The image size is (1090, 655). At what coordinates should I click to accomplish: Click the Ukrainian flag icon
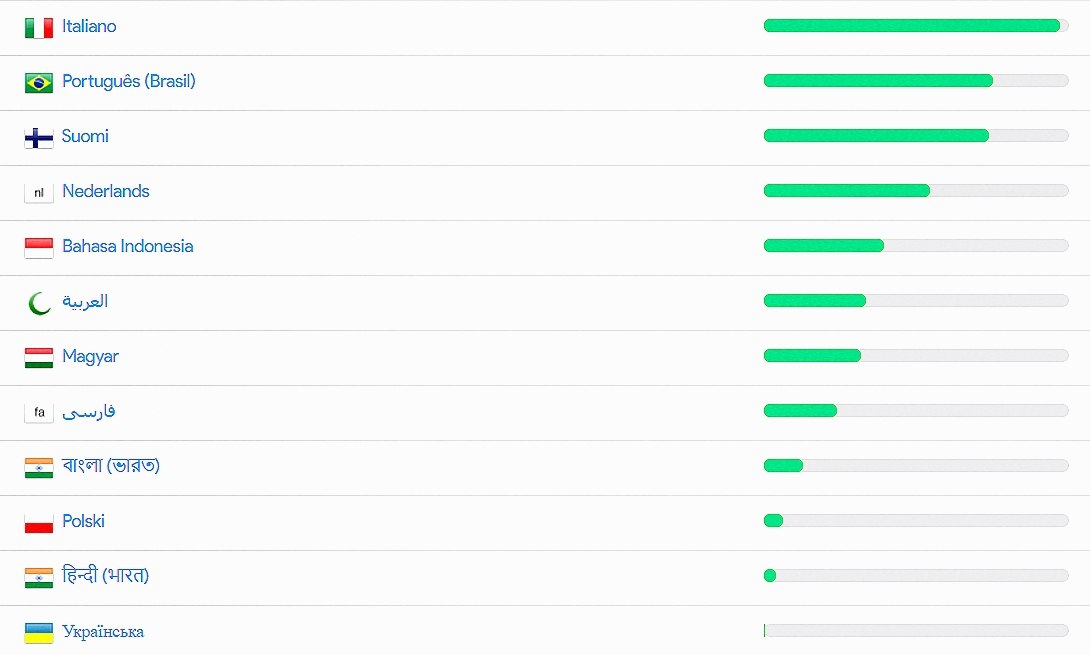(39, 632)
